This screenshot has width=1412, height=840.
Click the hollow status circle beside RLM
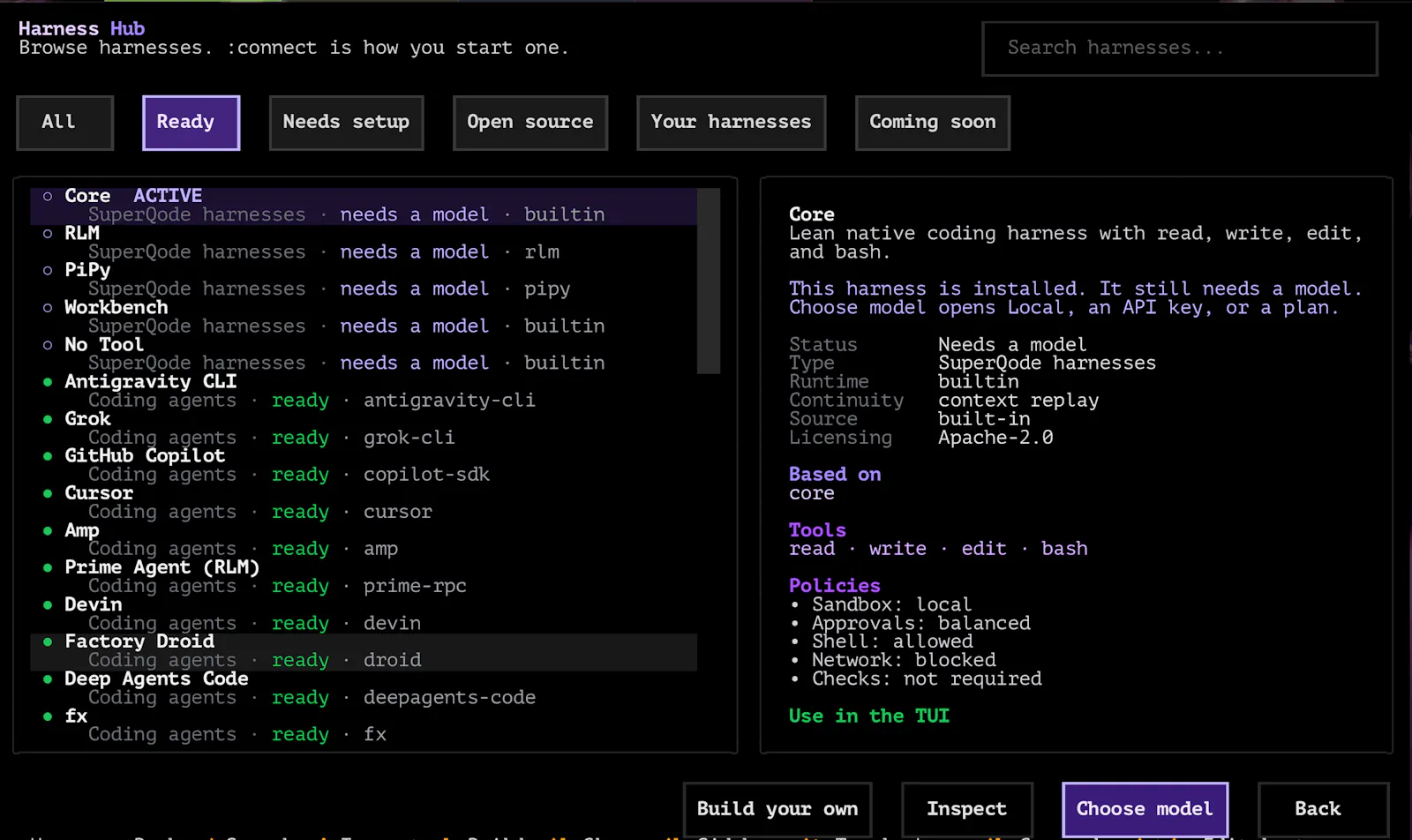tap(48, 234)
